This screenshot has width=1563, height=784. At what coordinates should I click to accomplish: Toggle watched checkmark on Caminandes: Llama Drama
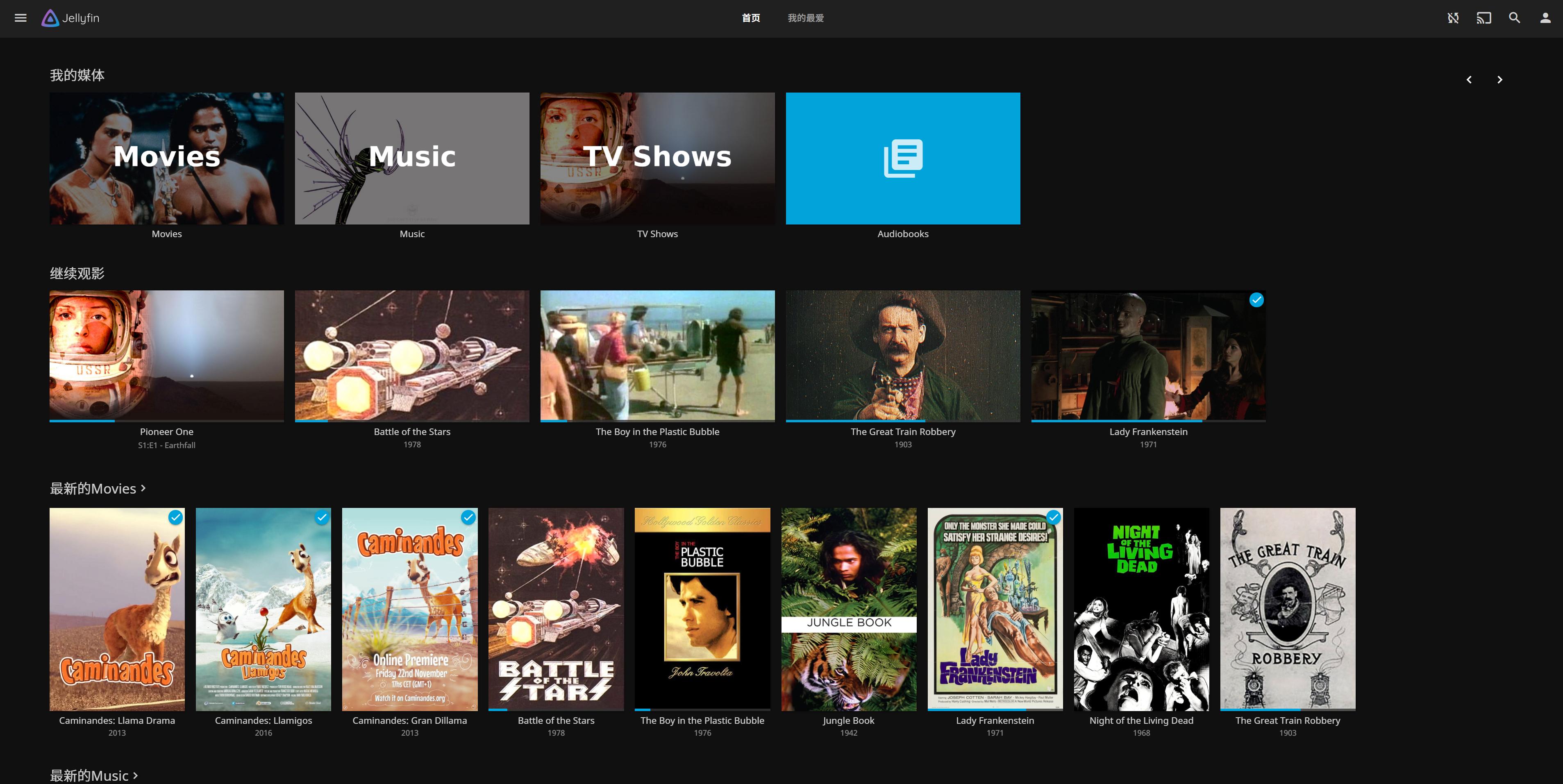(x=175, y=517)
